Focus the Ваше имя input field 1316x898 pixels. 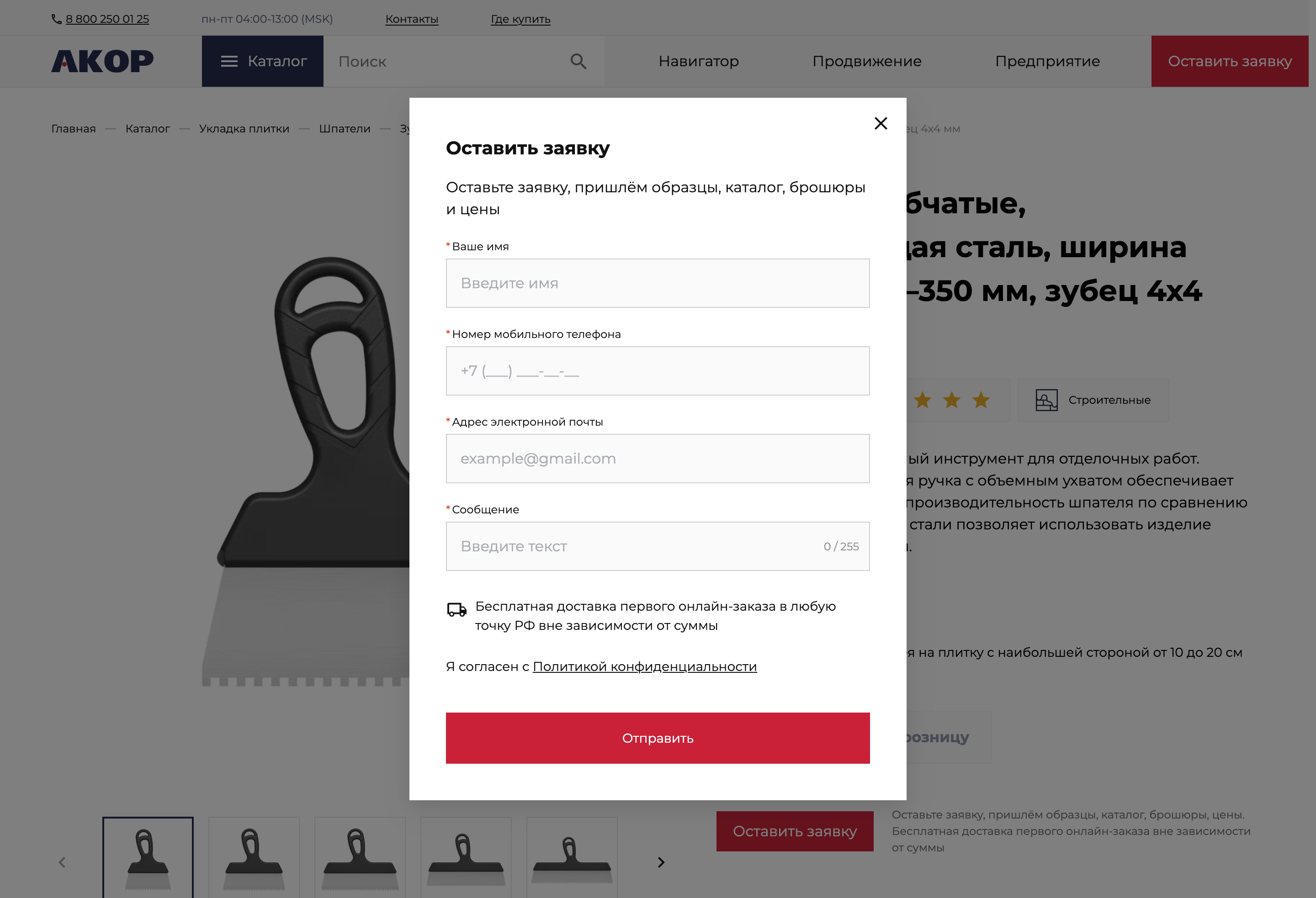[658, 283]
